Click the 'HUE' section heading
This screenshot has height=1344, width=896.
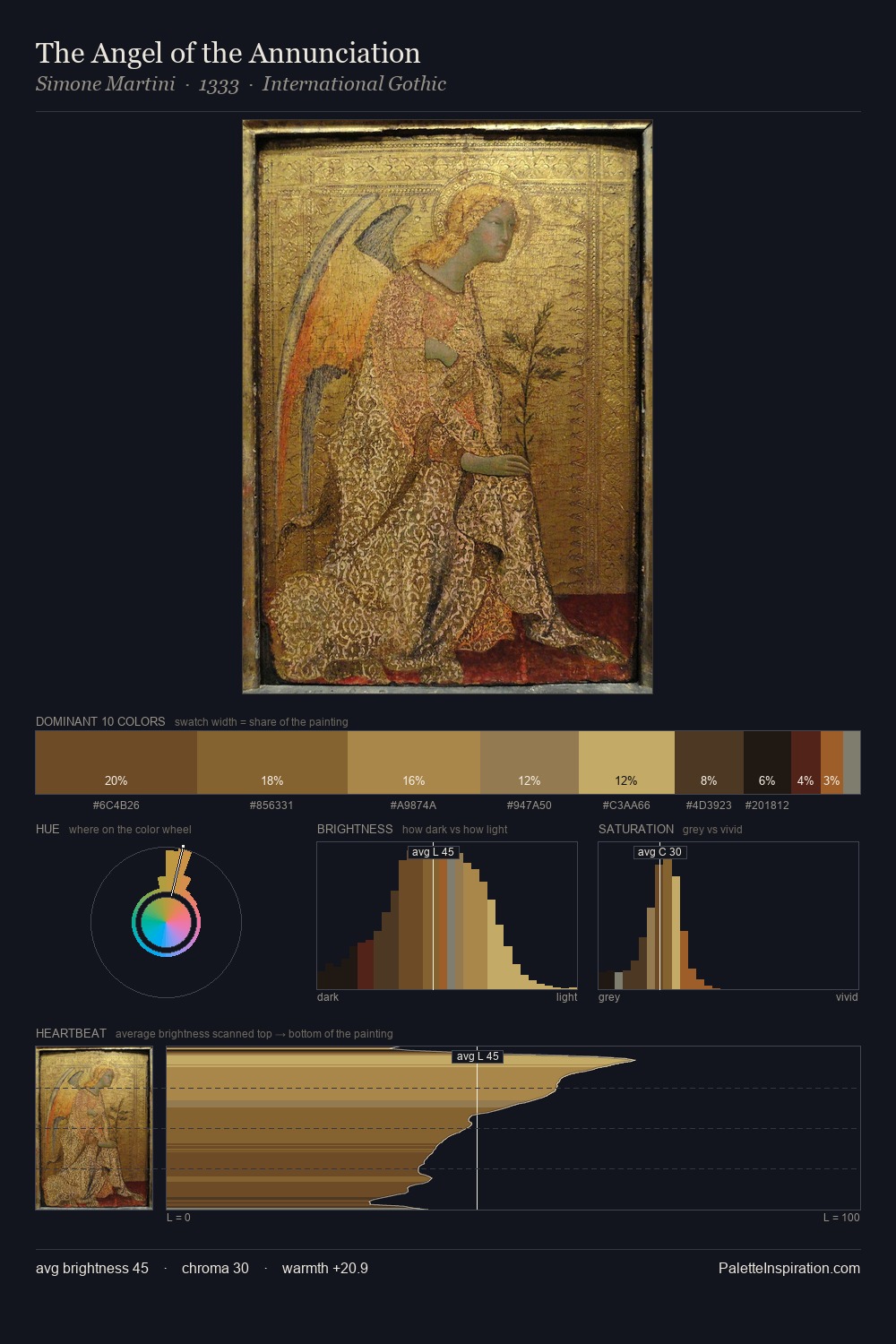coord(47,829)
